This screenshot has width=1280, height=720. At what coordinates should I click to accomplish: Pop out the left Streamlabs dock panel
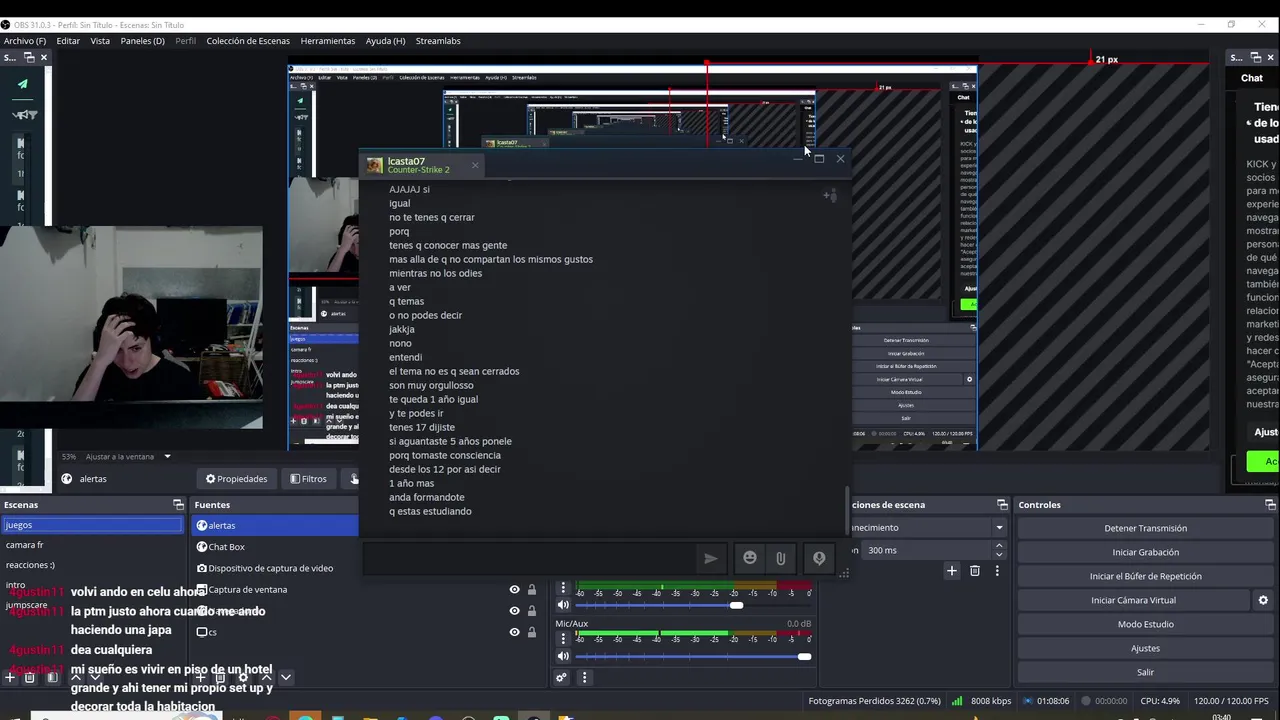click(28, 58)
